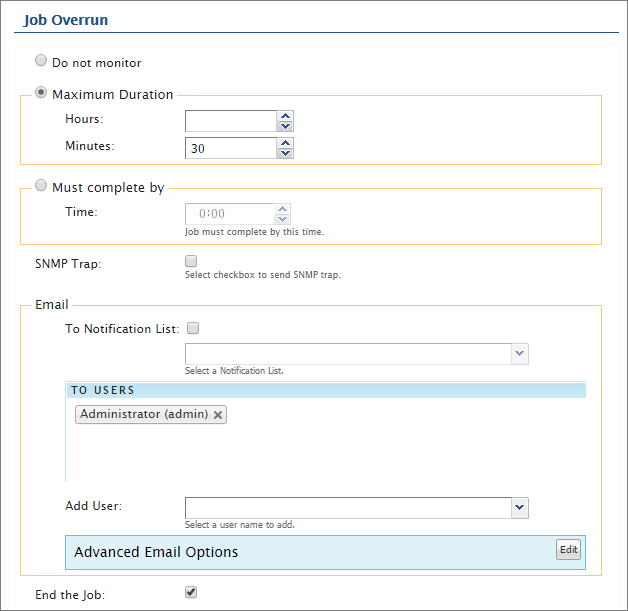Select the Do not monitor option

point(41,61)
